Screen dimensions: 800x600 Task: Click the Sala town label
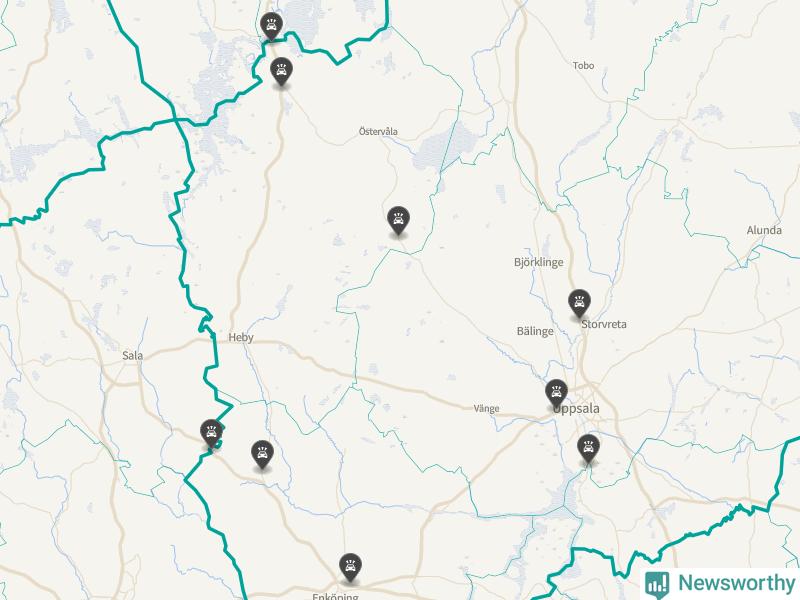133,356
